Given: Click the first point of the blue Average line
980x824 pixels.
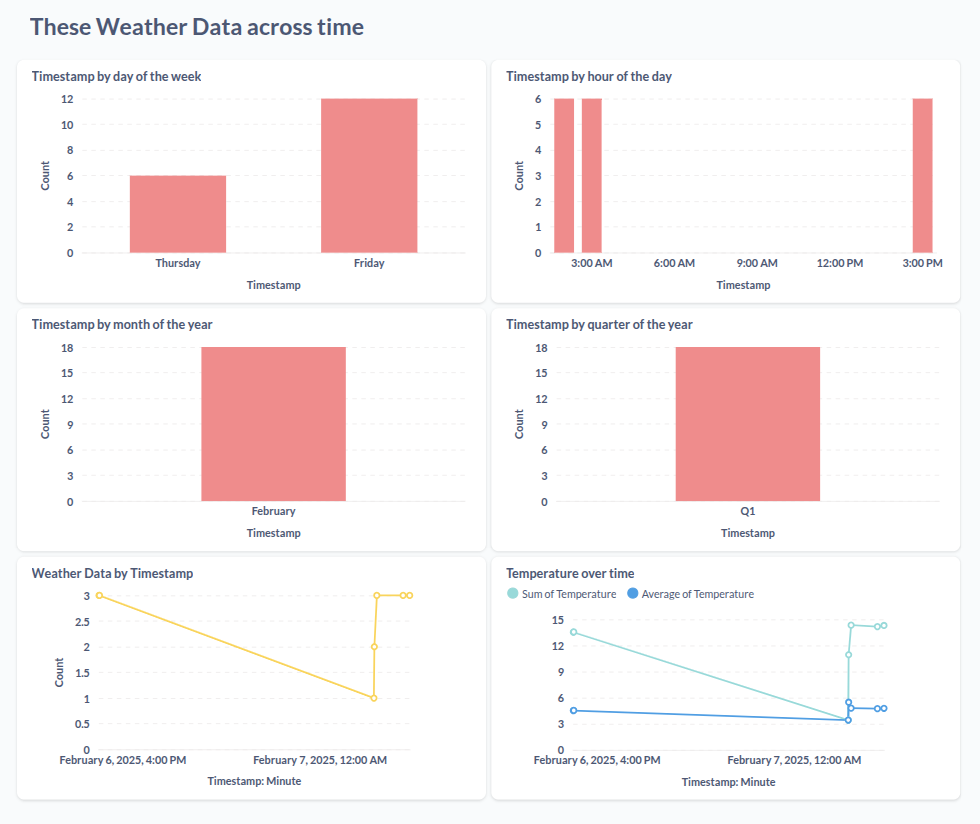Looking at the screenshot, I should point(573,710).
